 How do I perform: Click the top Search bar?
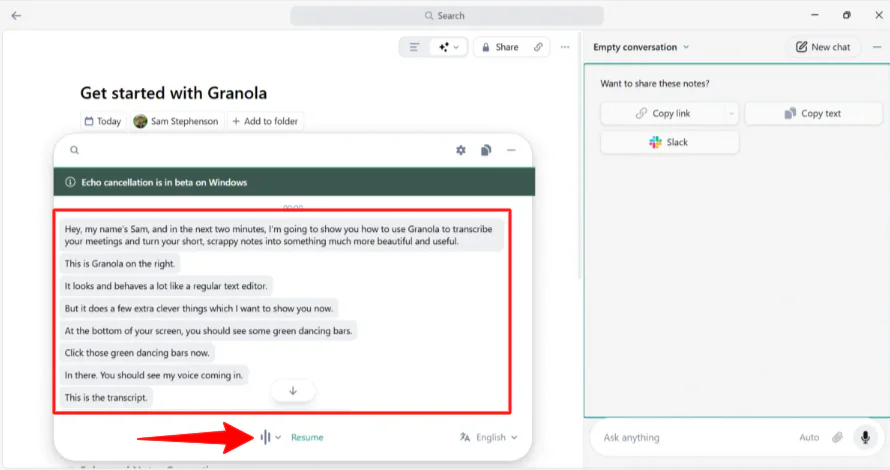[x=446, y=16]
